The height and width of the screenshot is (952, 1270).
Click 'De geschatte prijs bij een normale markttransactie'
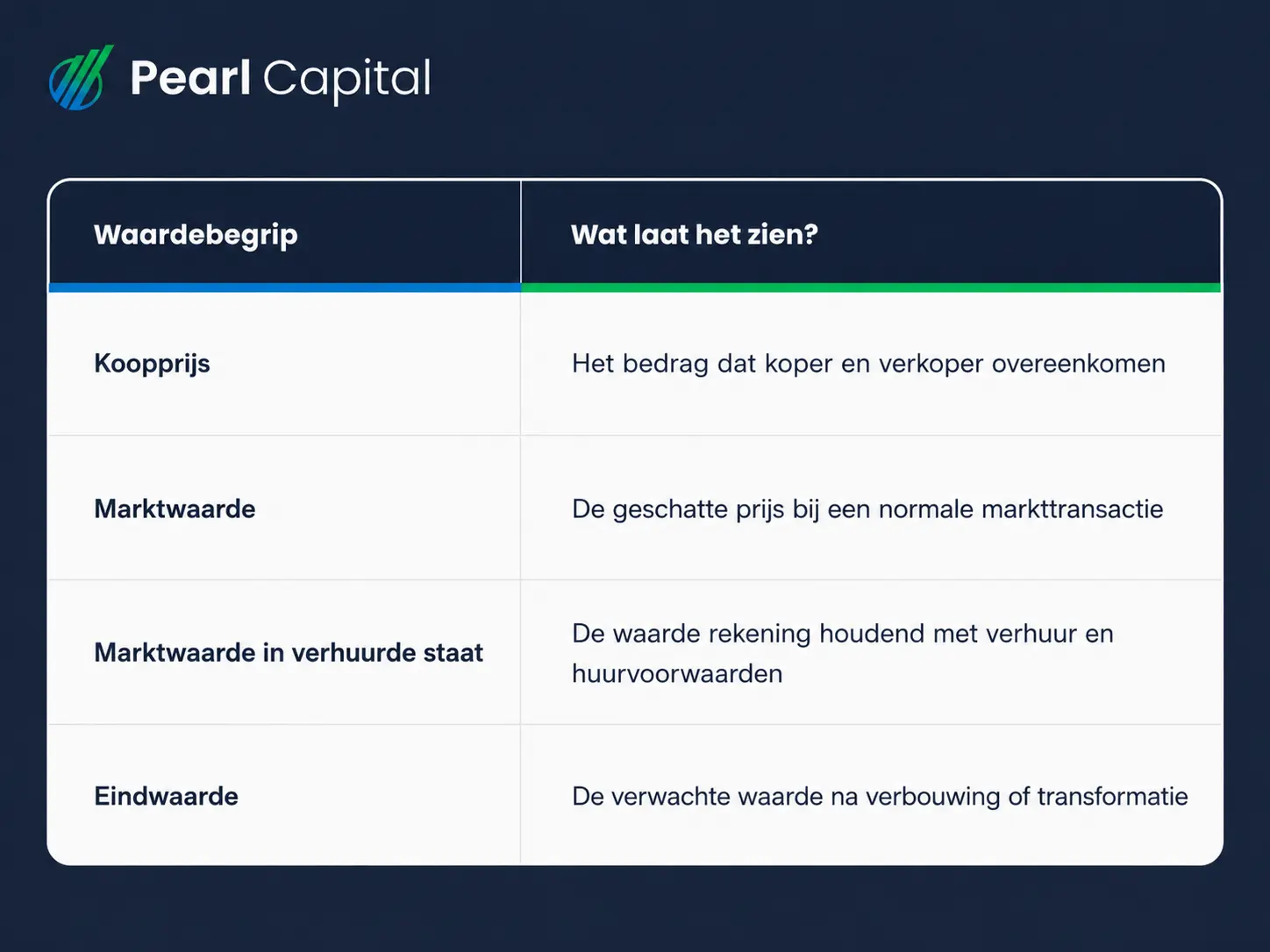point(867,509)
